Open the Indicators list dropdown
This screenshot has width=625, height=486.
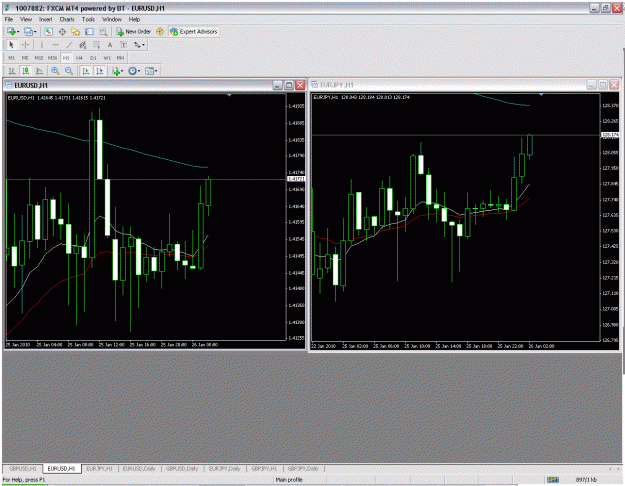click(x=118, y=71)
